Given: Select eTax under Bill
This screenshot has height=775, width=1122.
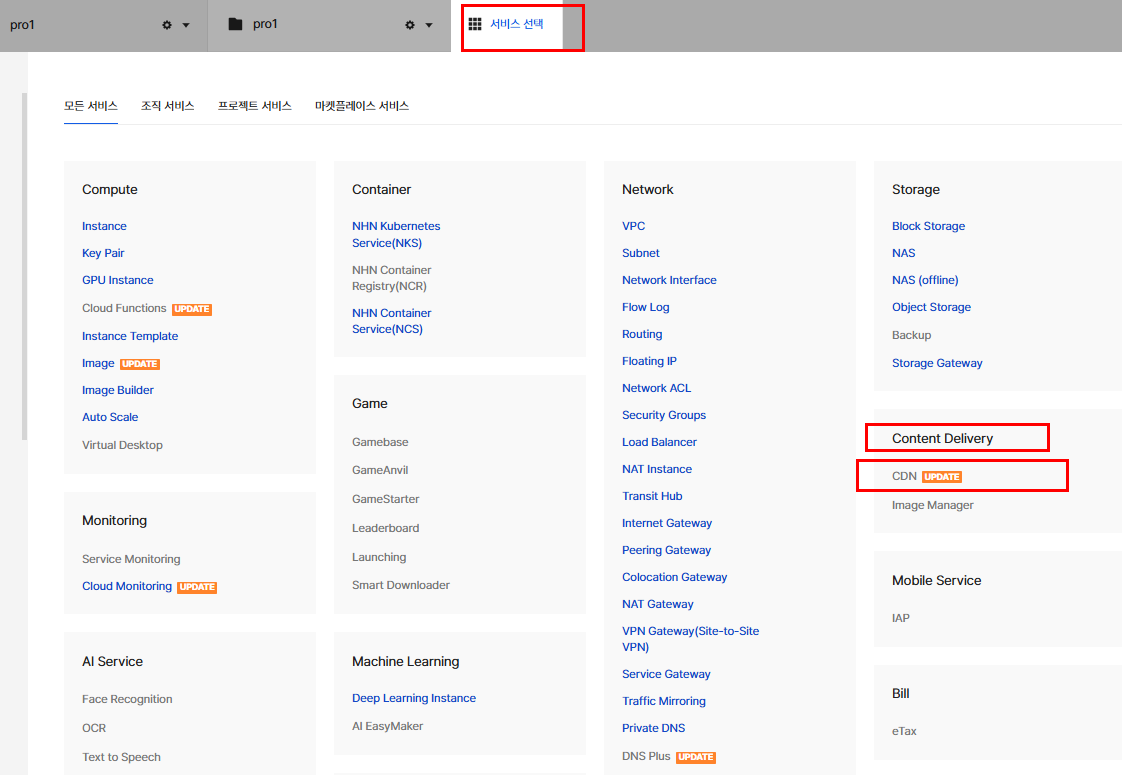Looking at the screenshot, I should click(x=904, y=731).
